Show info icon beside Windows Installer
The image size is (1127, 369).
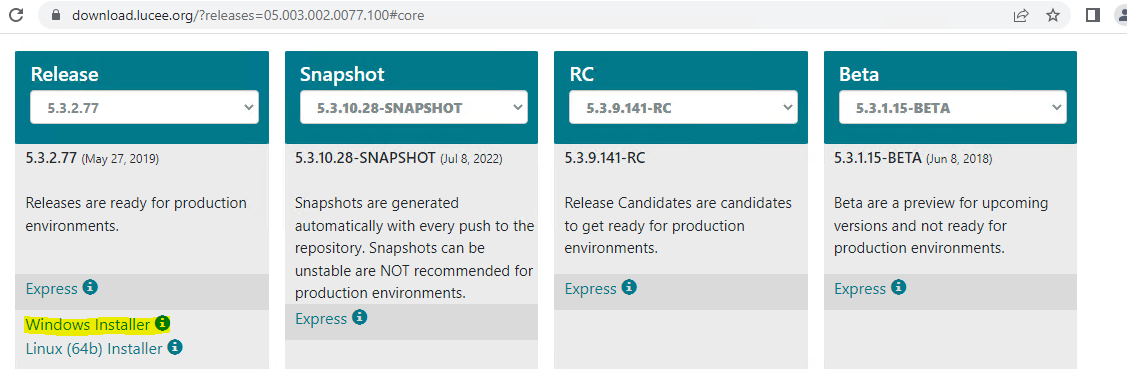tap(163, 324)
